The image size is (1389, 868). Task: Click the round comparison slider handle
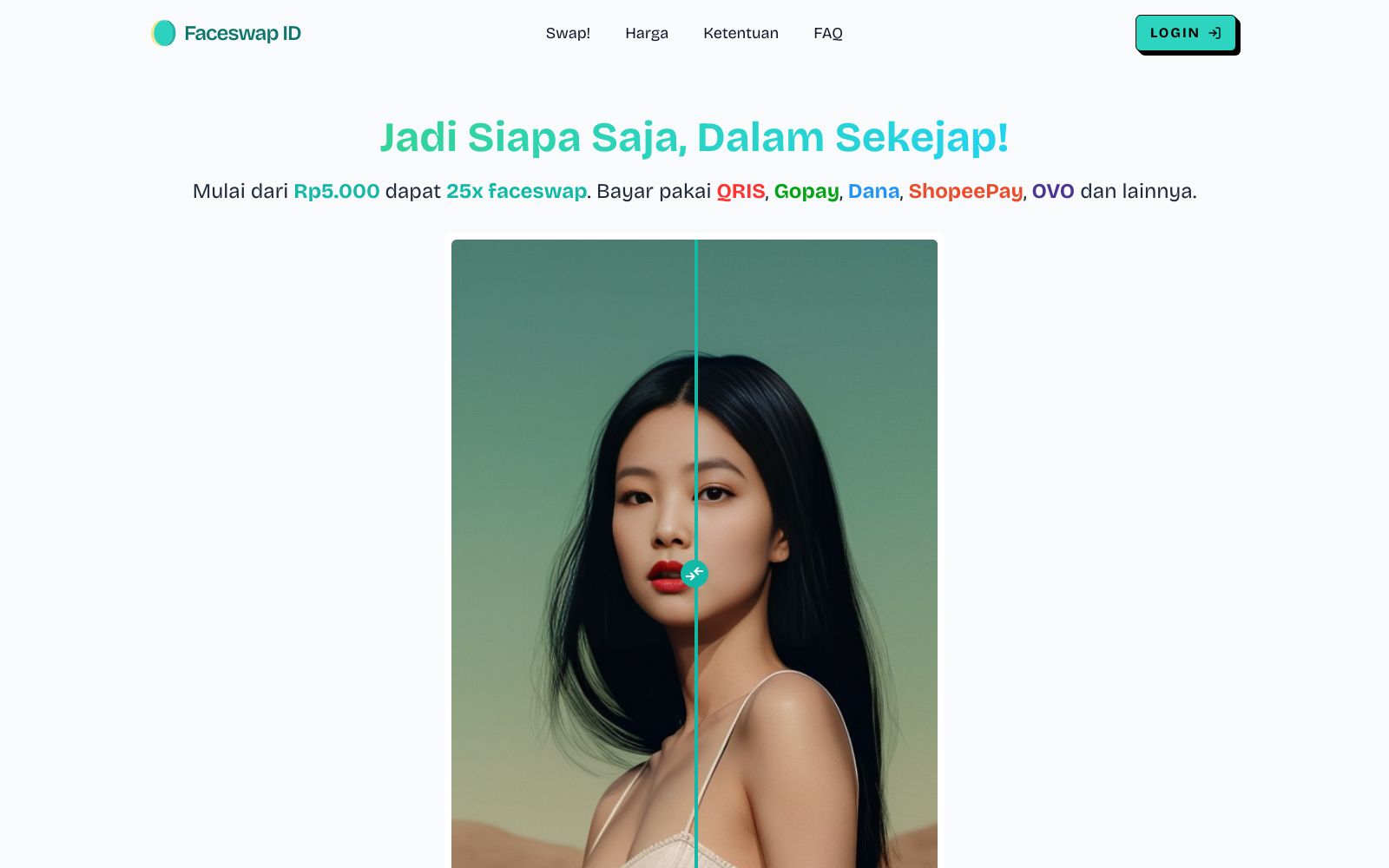[694, 574]
